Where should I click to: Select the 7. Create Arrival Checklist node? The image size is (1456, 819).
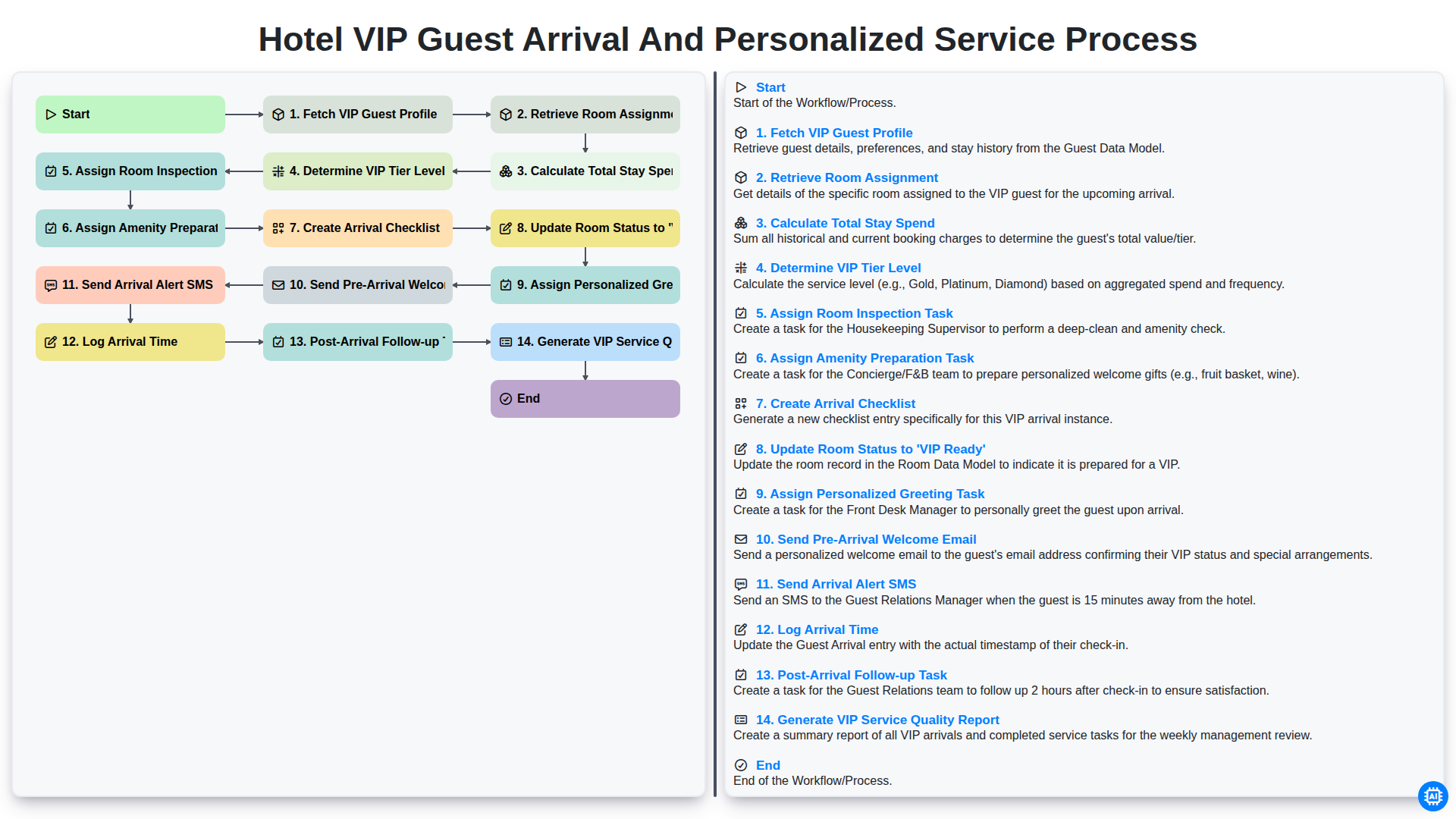coord(358,228)
